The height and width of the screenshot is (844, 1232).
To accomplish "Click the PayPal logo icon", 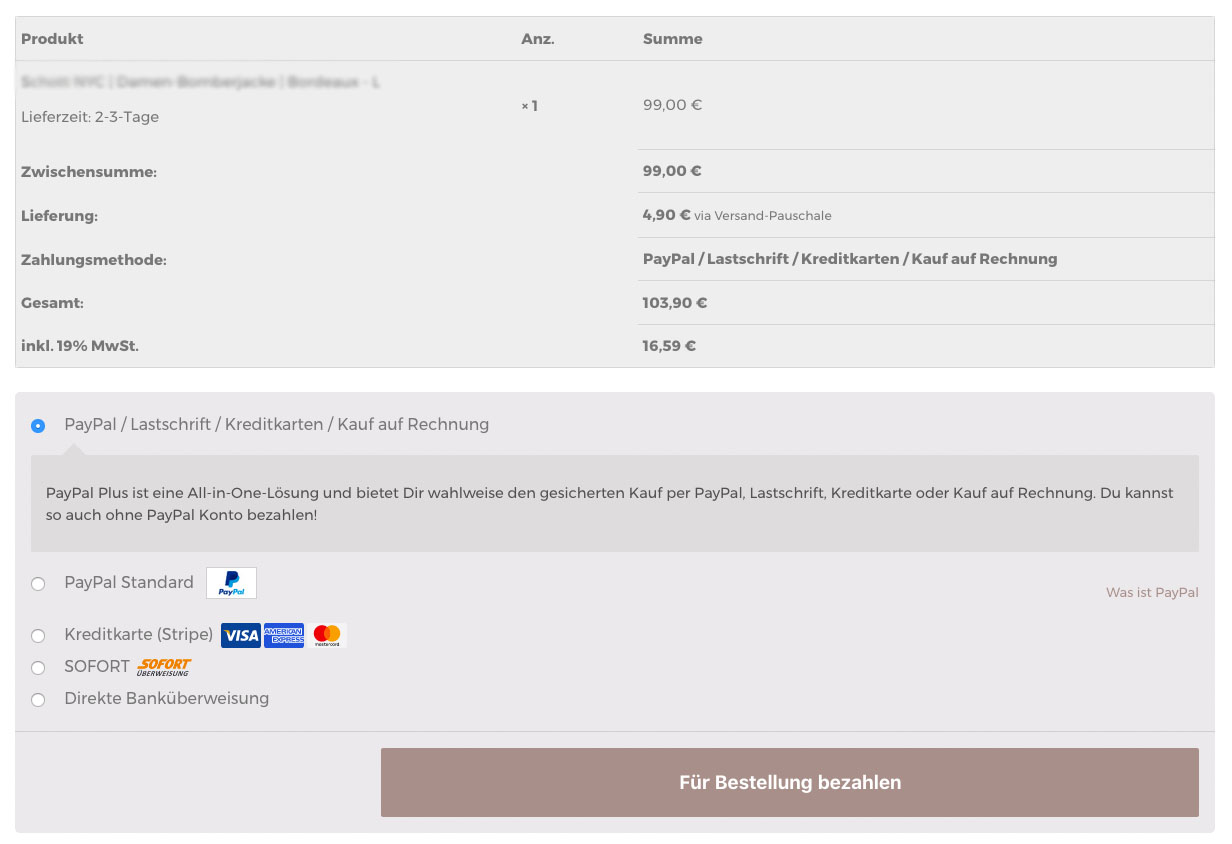I will pos(231,583).
